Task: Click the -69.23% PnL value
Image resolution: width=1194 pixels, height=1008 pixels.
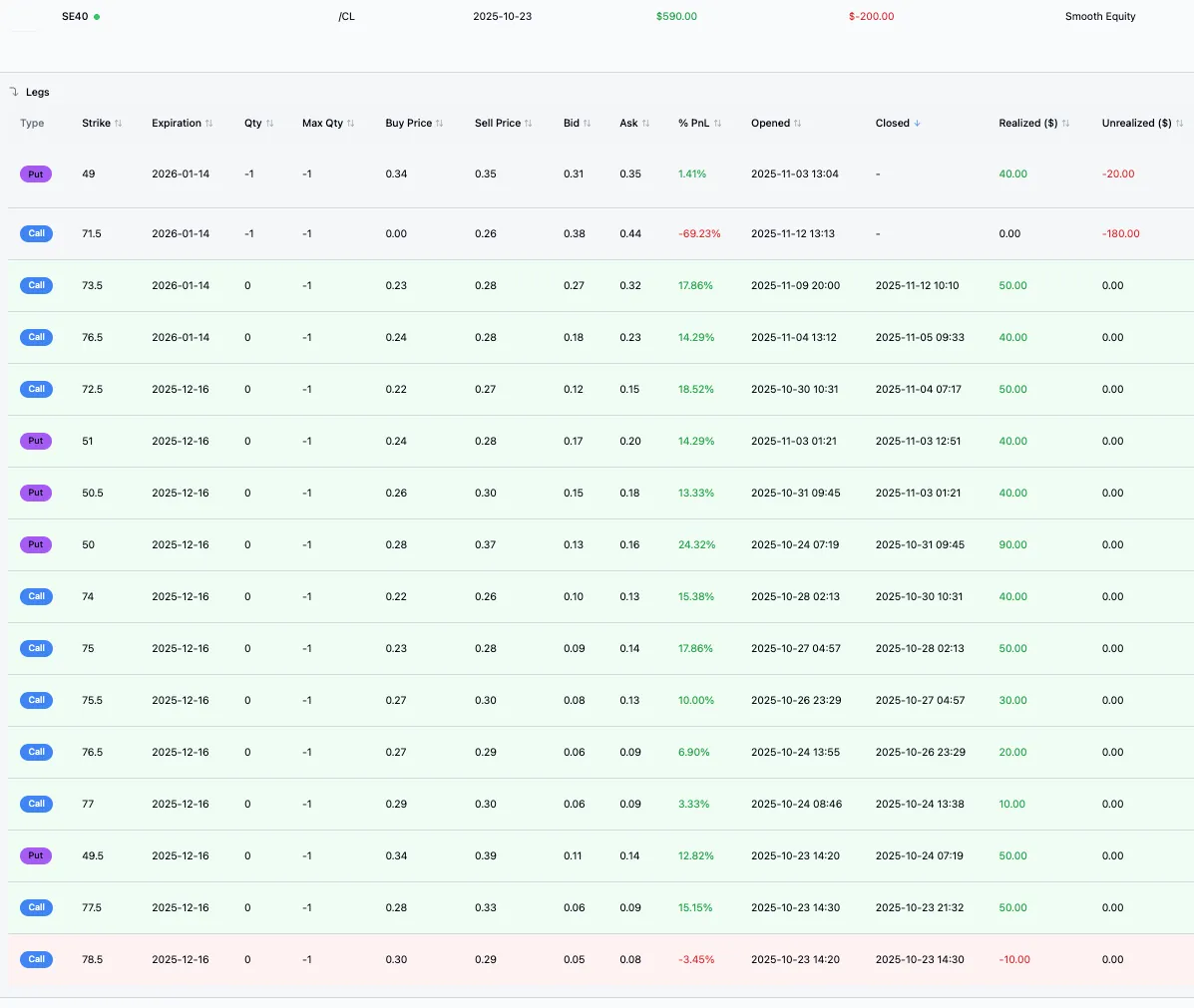Action: tap(699, 233)
